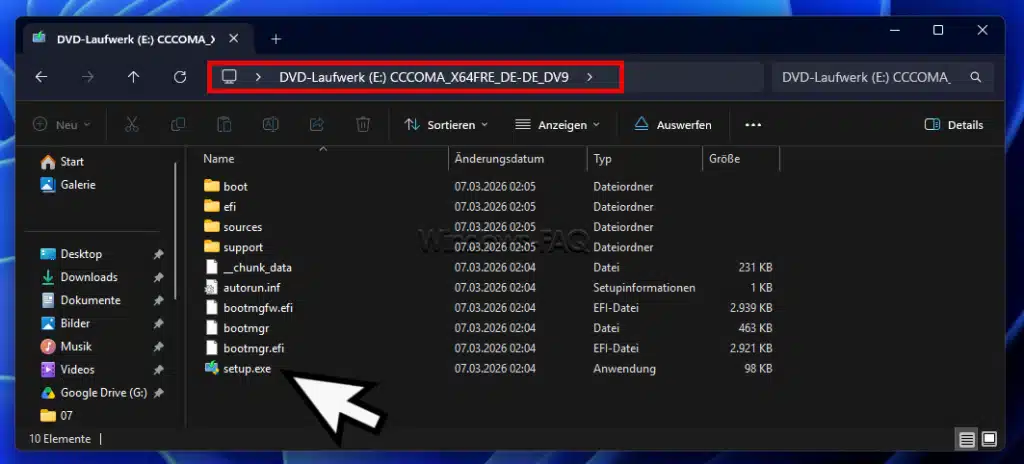This screenshot has width=1024, height=464.
Task: Click the Cut scissors icon
Action: 132,124
